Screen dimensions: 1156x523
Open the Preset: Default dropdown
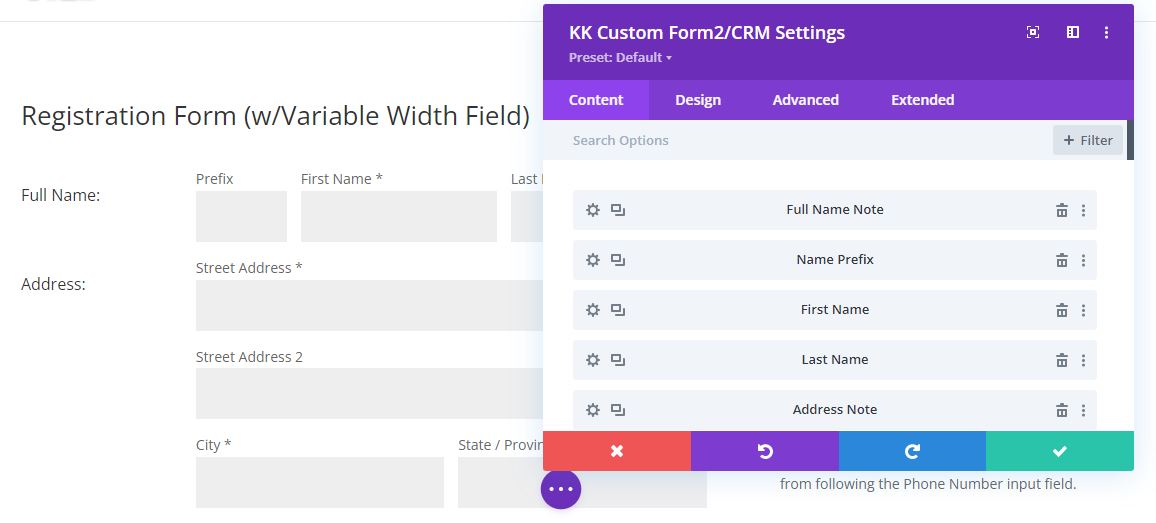[x=620, y=58]
